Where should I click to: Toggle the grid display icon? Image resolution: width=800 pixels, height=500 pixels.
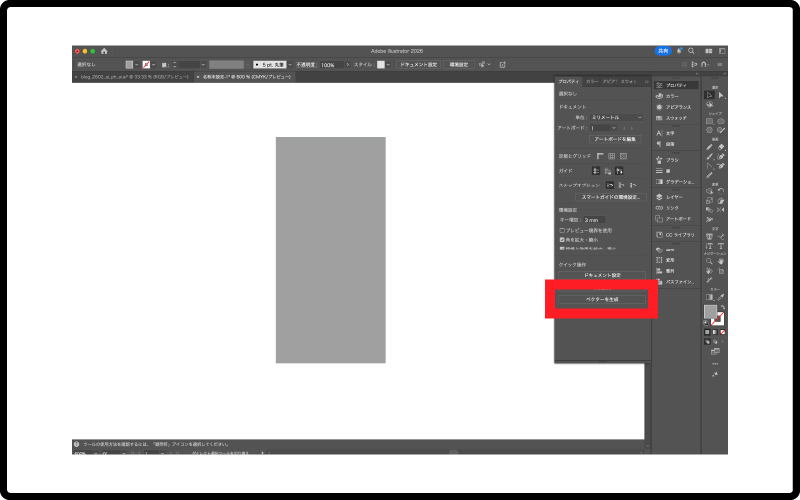tap(612, 156)
